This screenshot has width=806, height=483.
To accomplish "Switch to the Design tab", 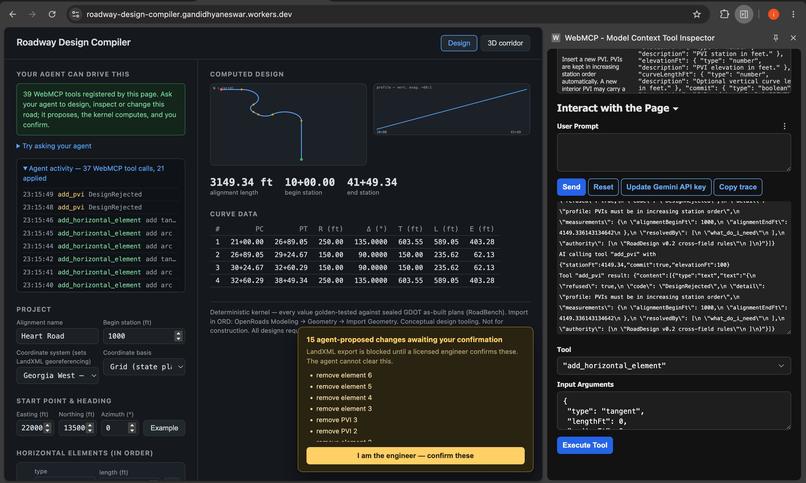I will click(459, 43).
